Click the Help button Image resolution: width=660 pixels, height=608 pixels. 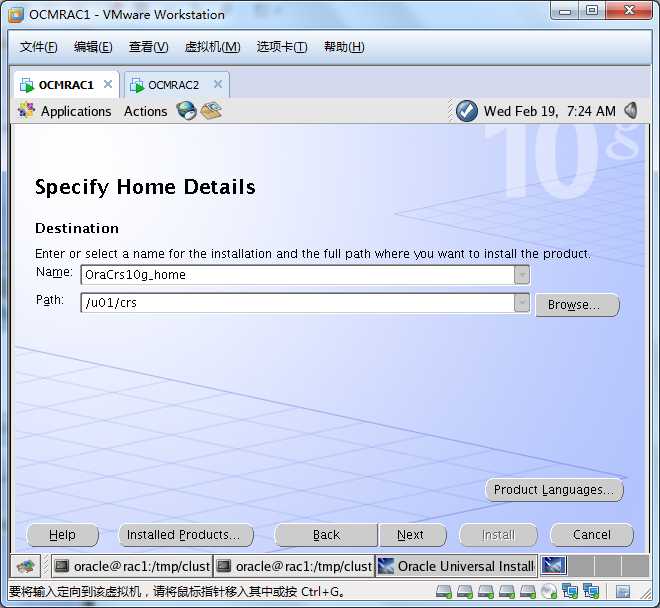point(62,535)
